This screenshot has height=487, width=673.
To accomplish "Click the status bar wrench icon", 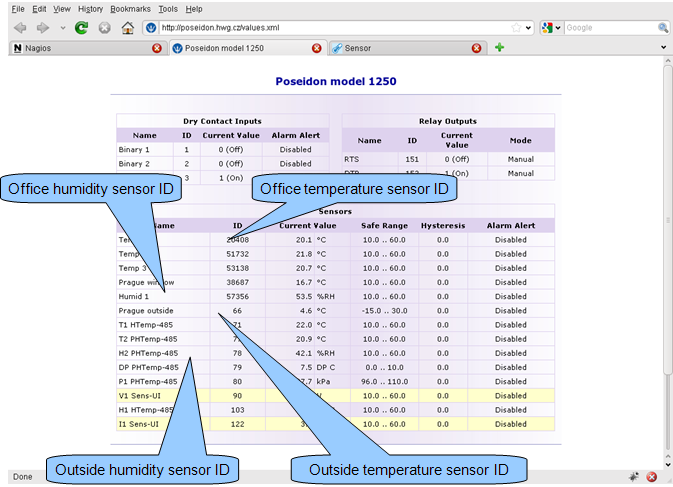I will pos(634,476).
